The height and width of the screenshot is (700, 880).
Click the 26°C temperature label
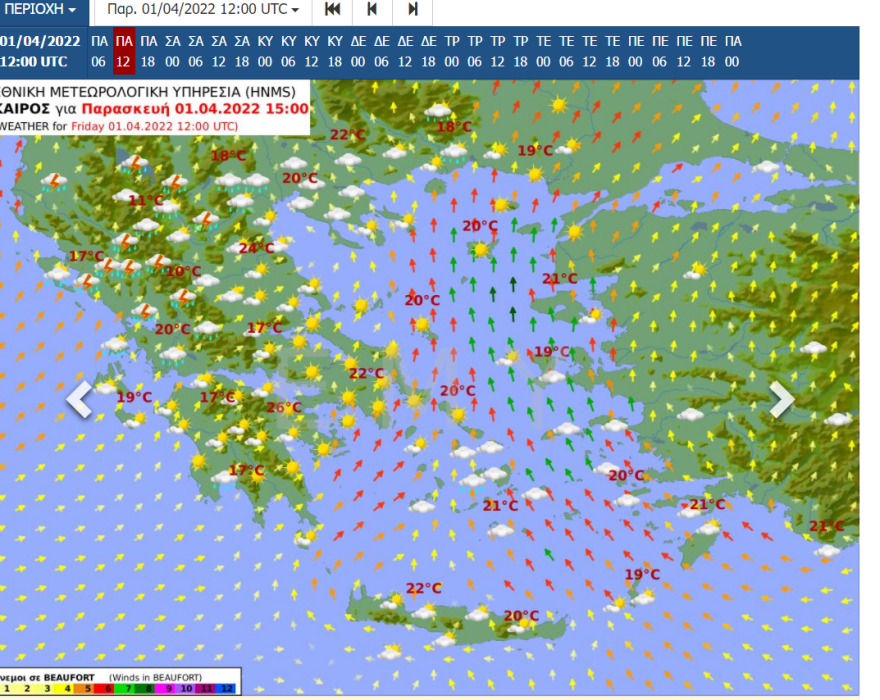284,407
